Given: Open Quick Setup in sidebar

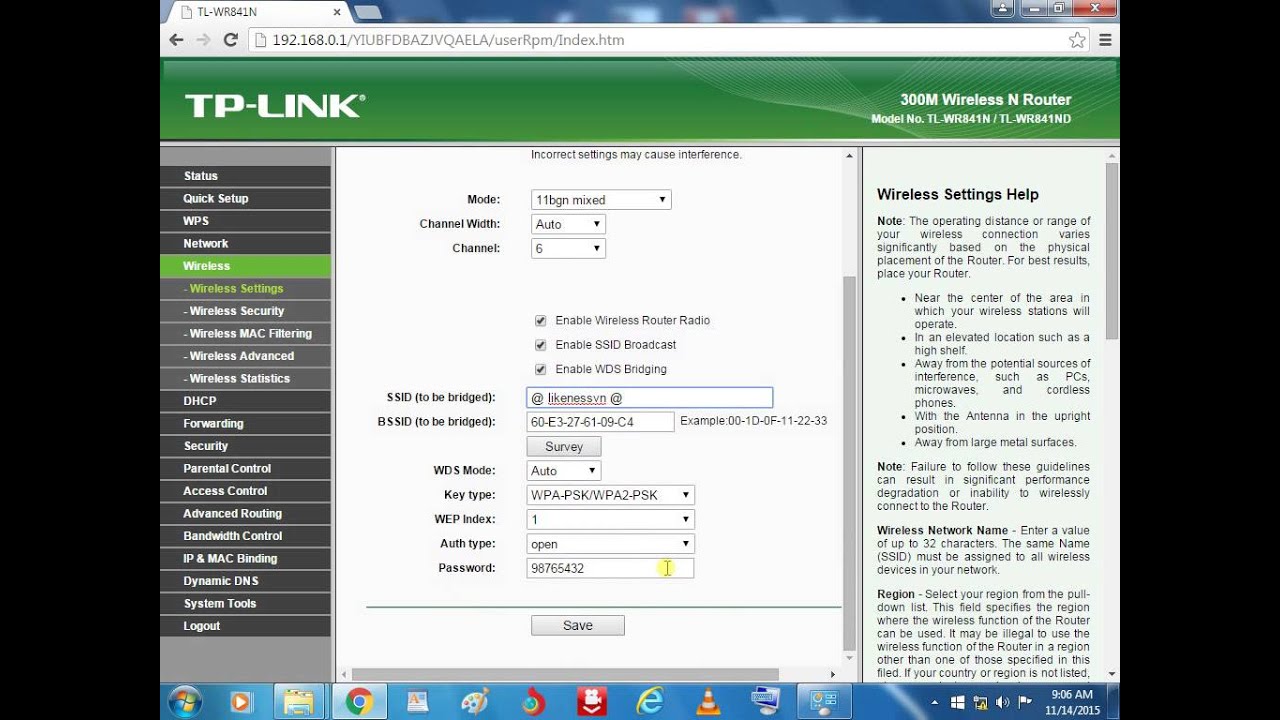Looking at the screenshot, I should point(245,198).
